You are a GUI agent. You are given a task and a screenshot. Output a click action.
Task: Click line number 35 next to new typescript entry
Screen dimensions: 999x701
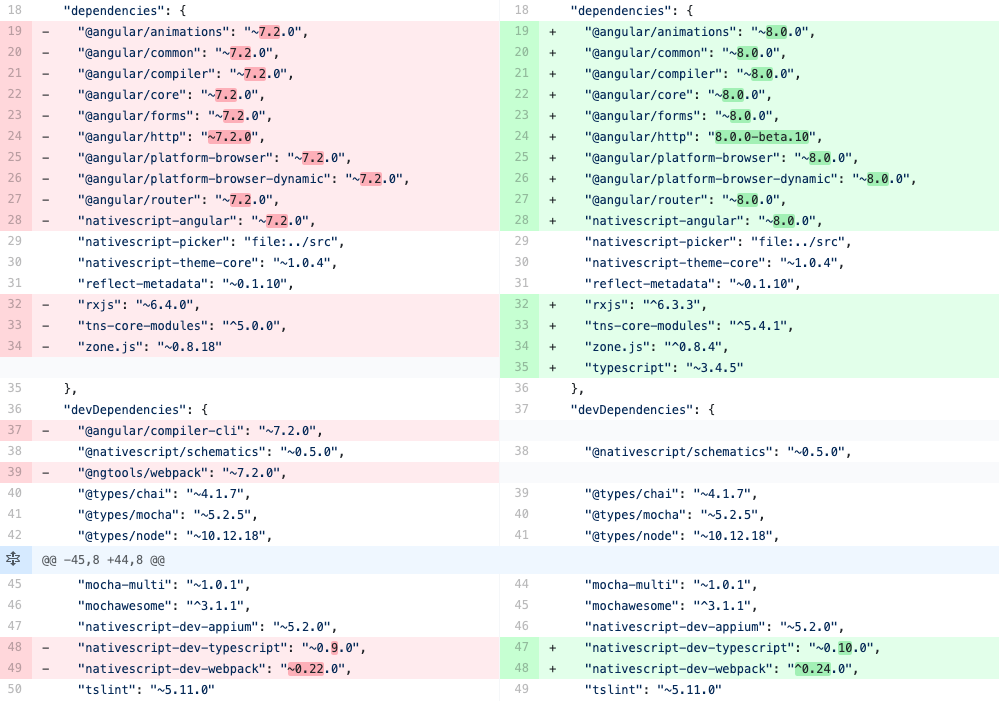point(521,367)
